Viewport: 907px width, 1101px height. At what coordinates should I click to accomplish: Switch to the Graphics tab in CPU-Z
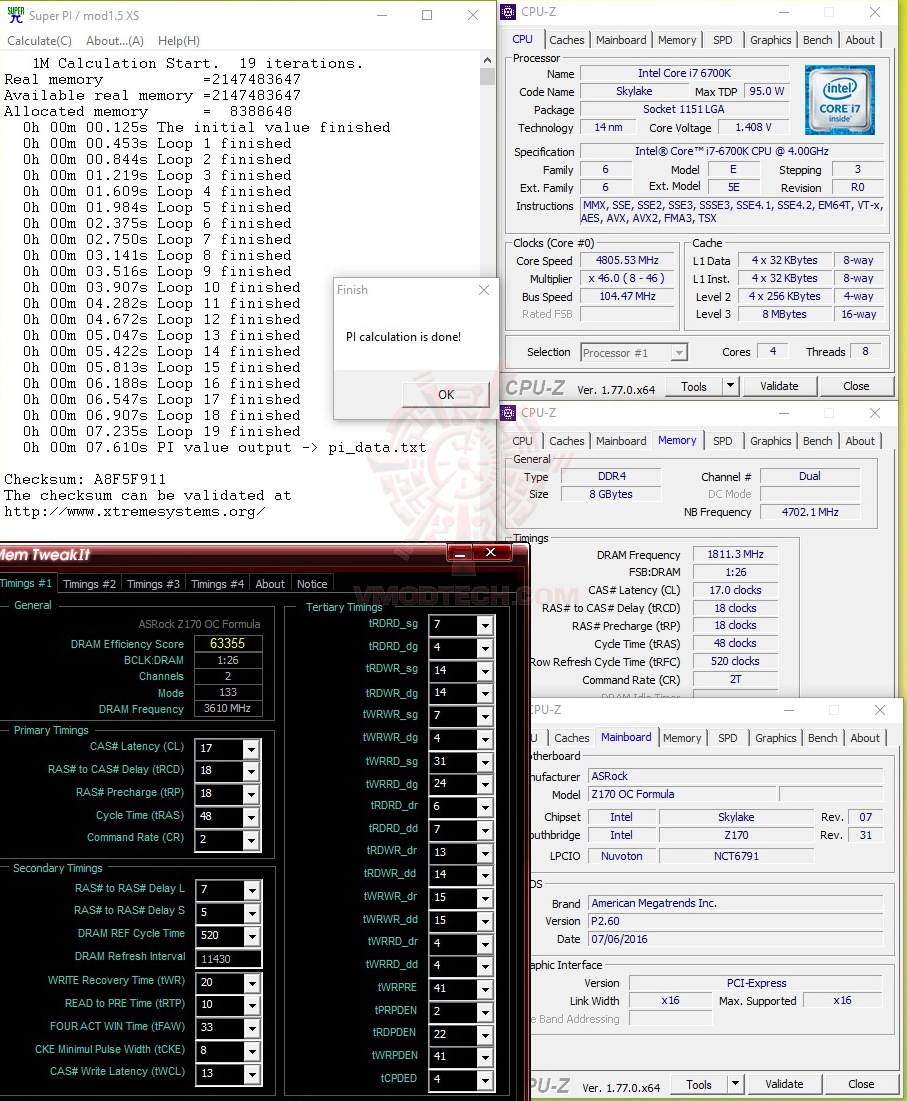[x=770, y=40]
